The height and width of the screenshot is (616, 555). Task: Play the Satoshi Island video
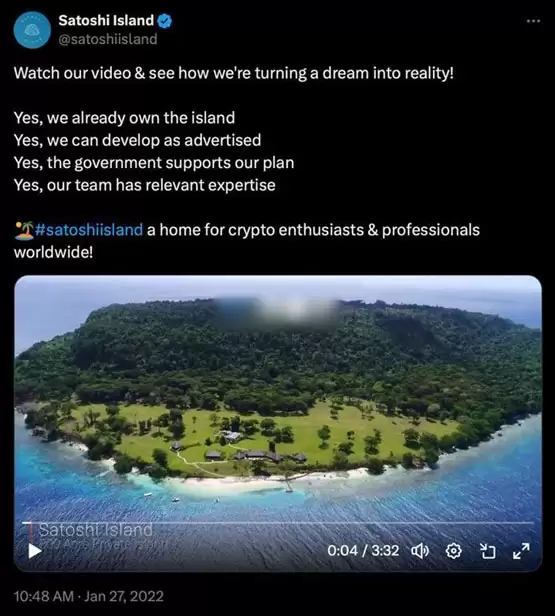click(35, 551)
